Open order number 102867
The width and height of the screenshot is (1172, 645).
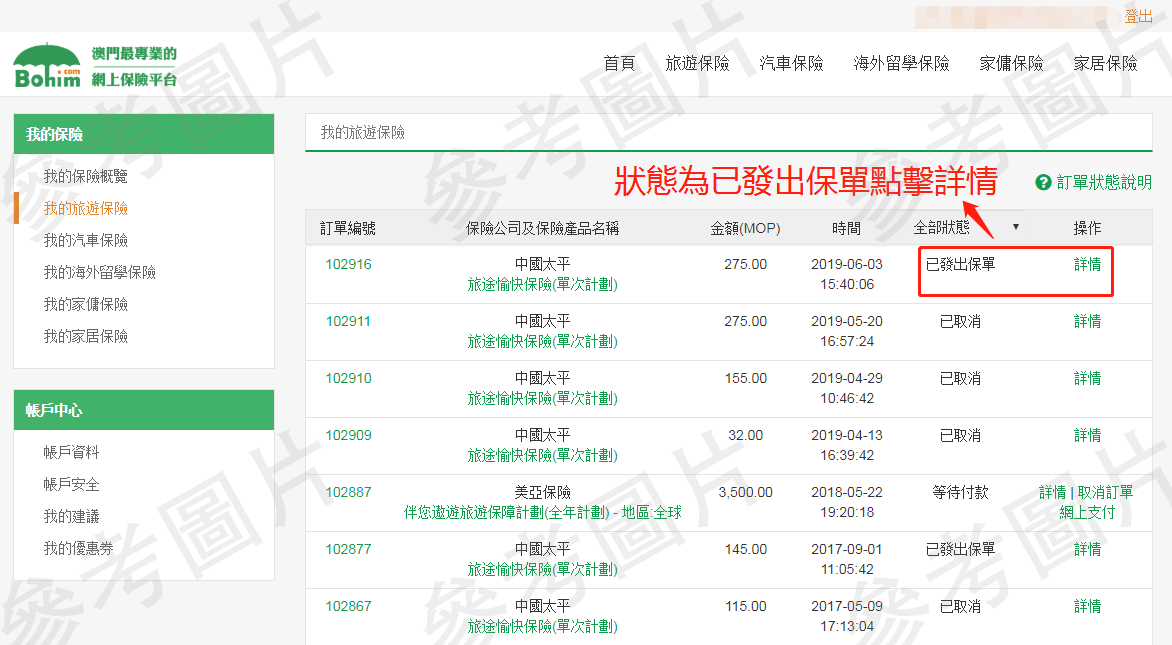pos(348,606)
